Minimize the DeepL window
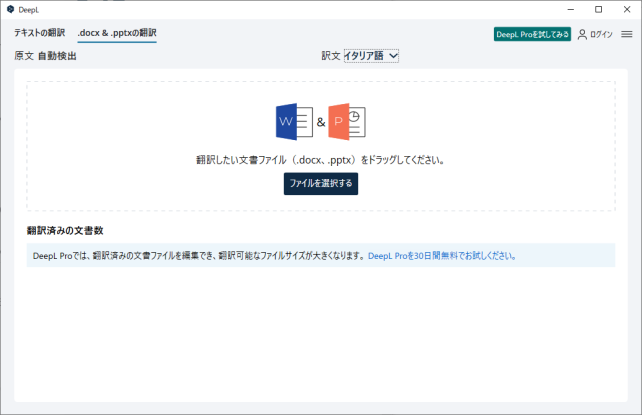Viewport: 642px width, 415px height. (571, 9)
